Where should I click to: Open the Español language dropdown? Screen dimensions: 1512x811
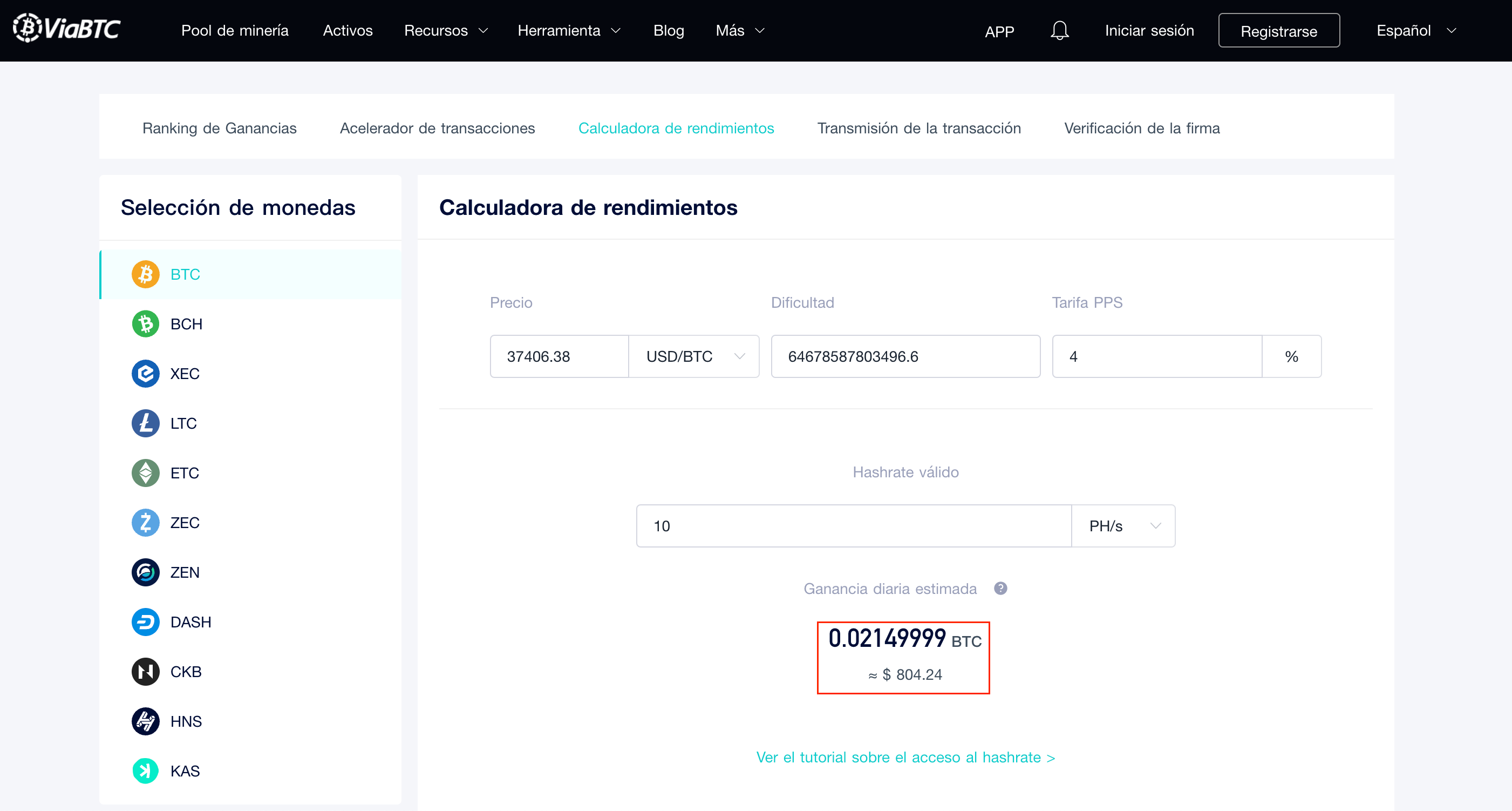[x=1416, y=31]
